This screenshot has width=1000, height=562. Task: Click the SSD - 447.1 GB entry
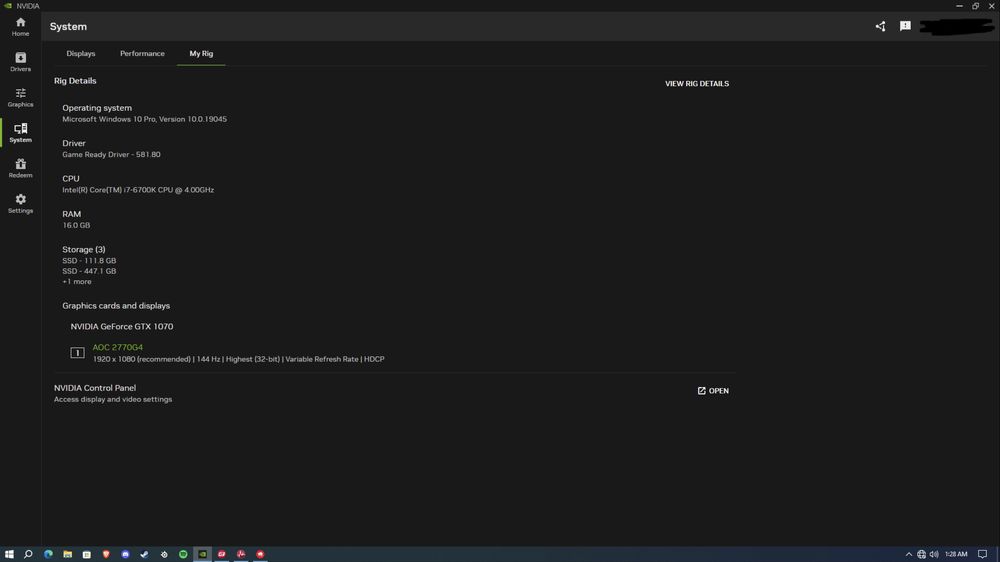point(89,271)
